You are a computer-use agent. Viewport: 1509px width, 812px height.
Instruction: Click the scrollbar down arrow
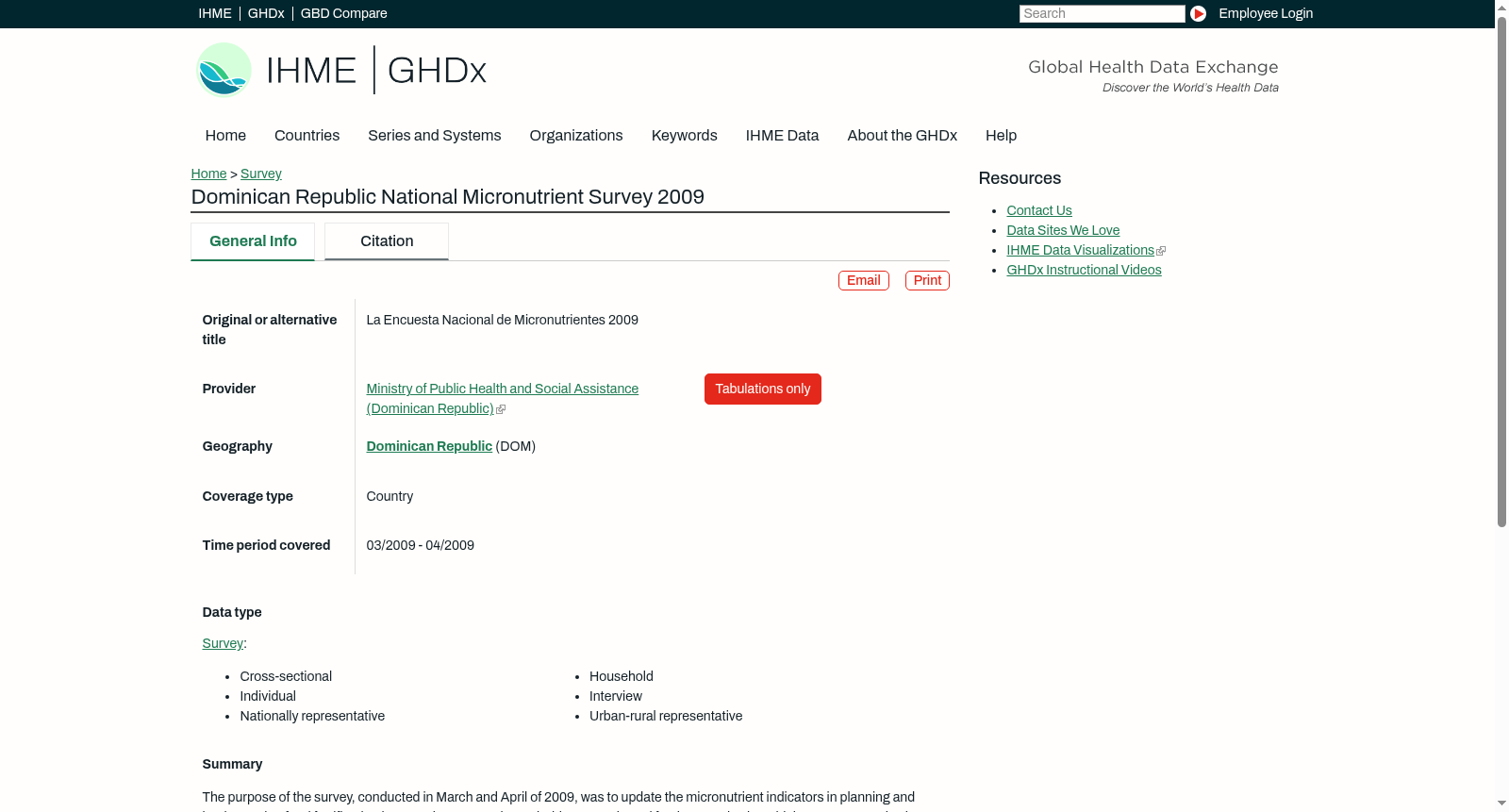[x=1501, y=804]
